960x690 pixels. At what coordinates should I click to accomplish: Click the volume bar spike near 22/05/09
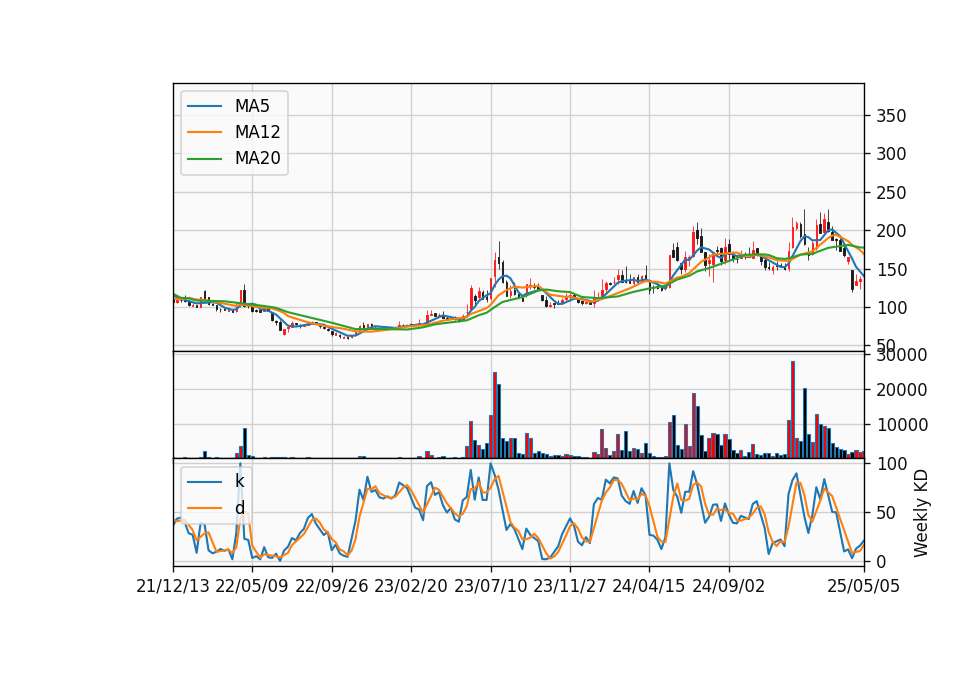point(245,443)
